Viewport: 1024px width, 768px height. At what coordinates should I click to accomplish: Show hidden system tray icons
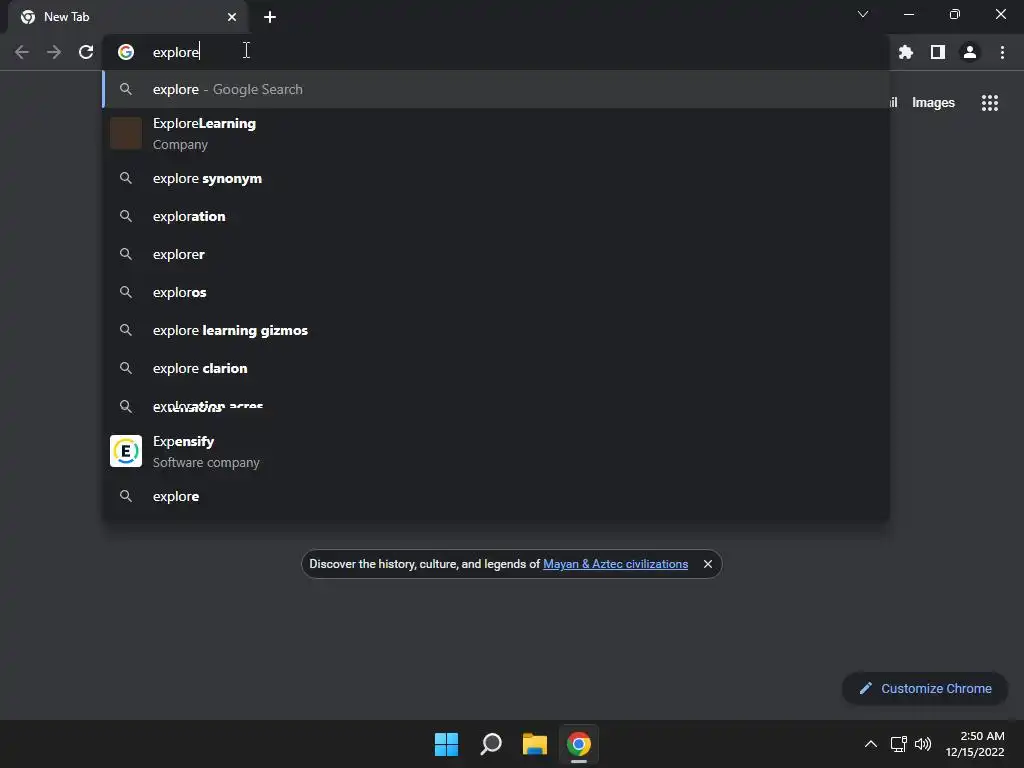pyautogui.click(x=871, y=744)
